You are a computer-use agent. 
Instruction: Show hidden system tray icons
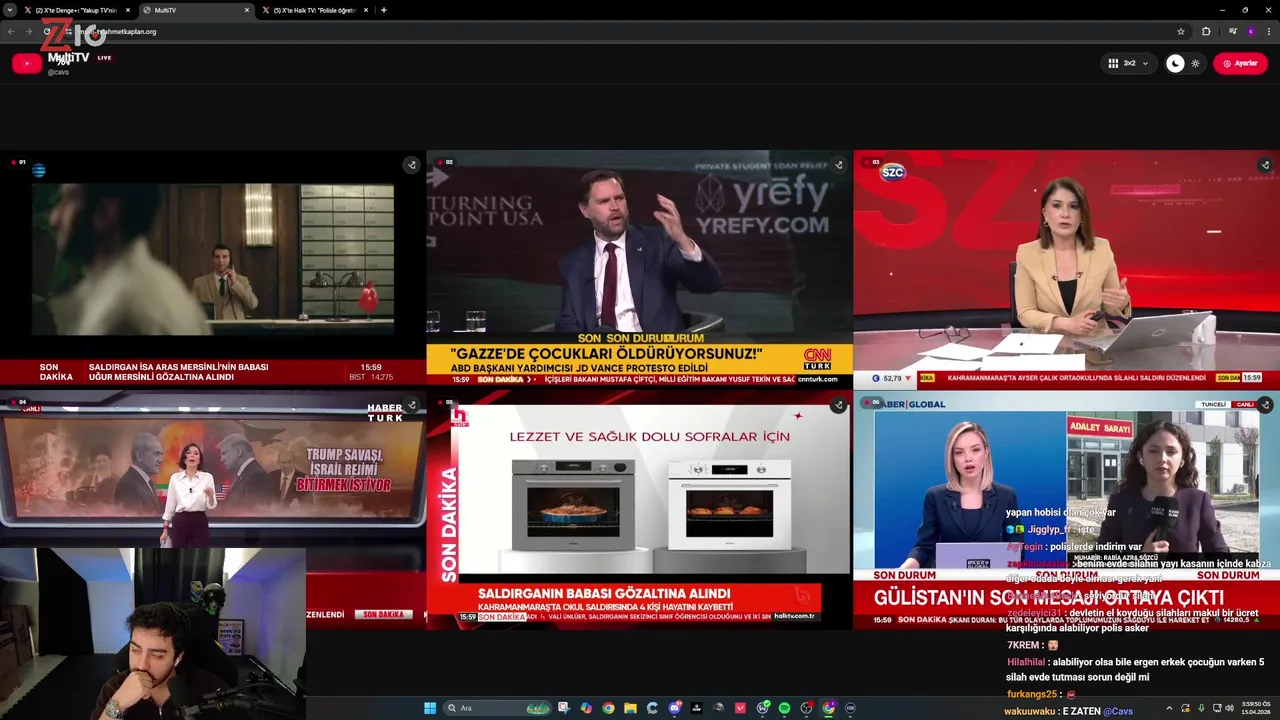coord(1169,708)
